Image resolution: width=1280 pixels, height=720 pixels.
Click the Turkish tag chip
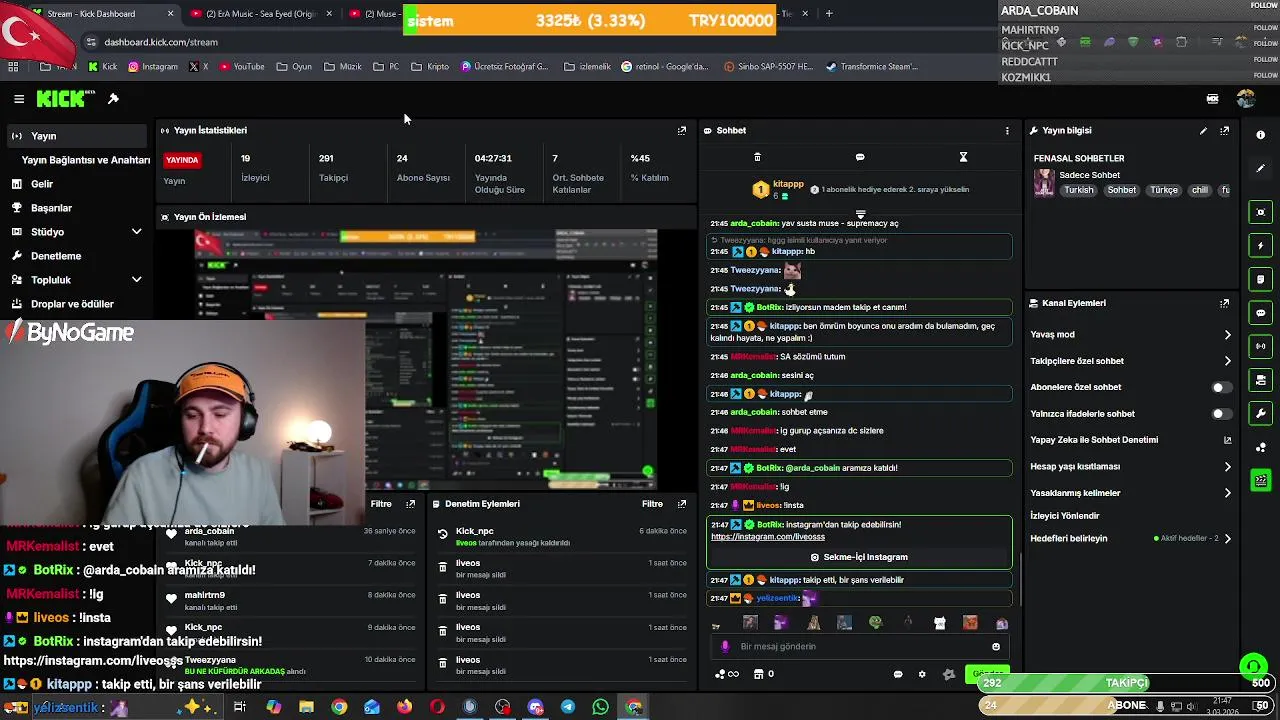click(1079, 190)
